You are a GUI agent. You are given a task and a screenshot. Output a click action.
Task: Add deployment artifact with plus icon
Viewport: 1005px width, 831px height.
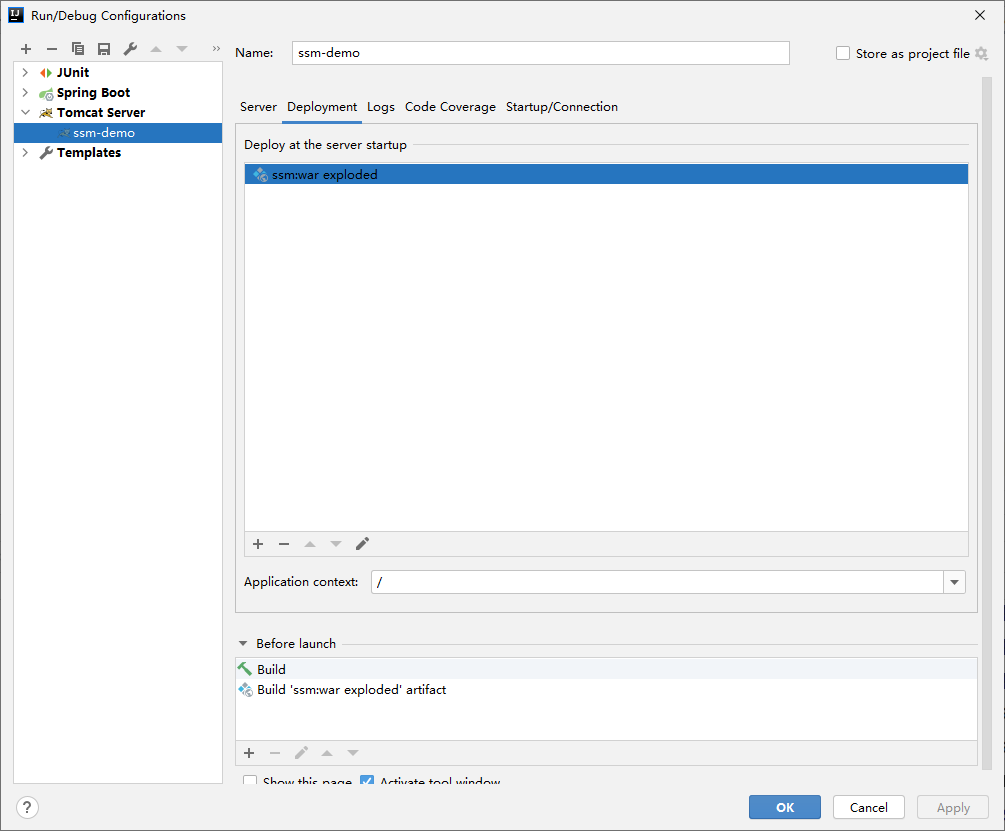pyautogui.click(x=258, y=544)
